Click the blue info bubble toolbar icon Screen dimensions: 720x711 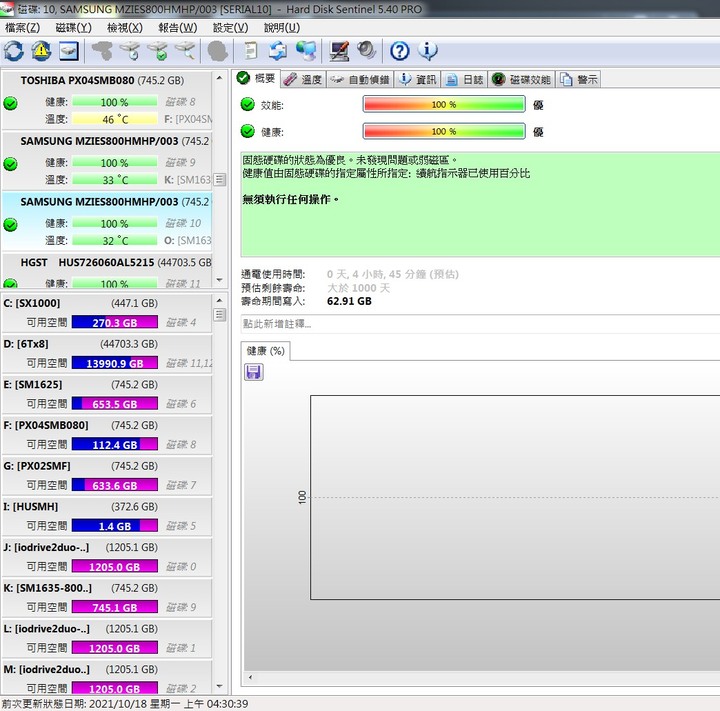[x=428, y=51]
